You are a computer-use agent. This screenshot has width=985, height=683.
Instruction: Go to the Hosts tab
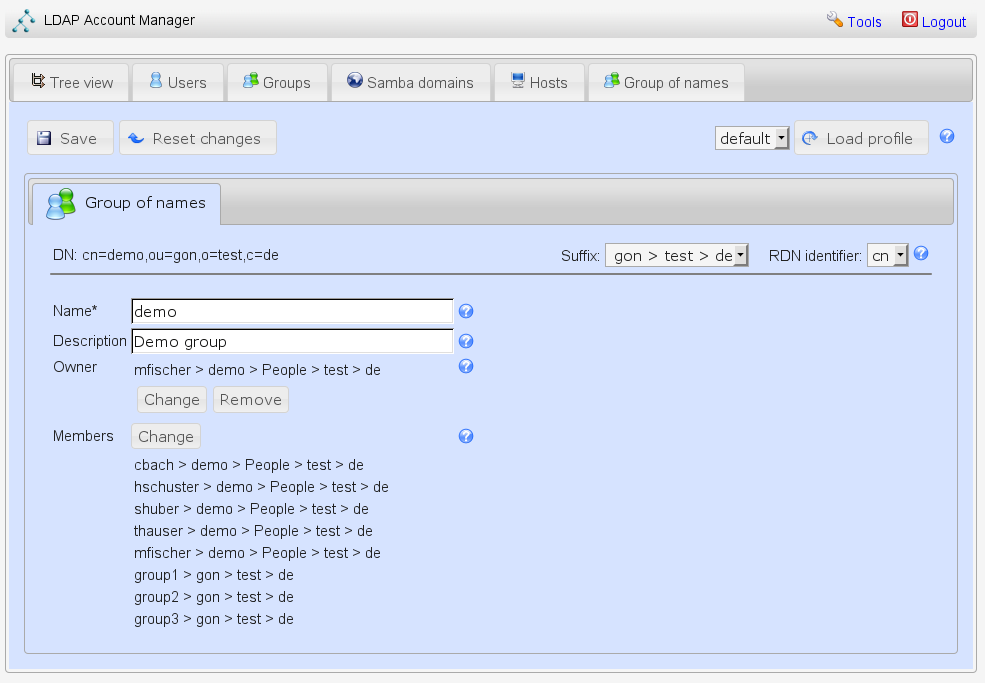coord(539,83)
